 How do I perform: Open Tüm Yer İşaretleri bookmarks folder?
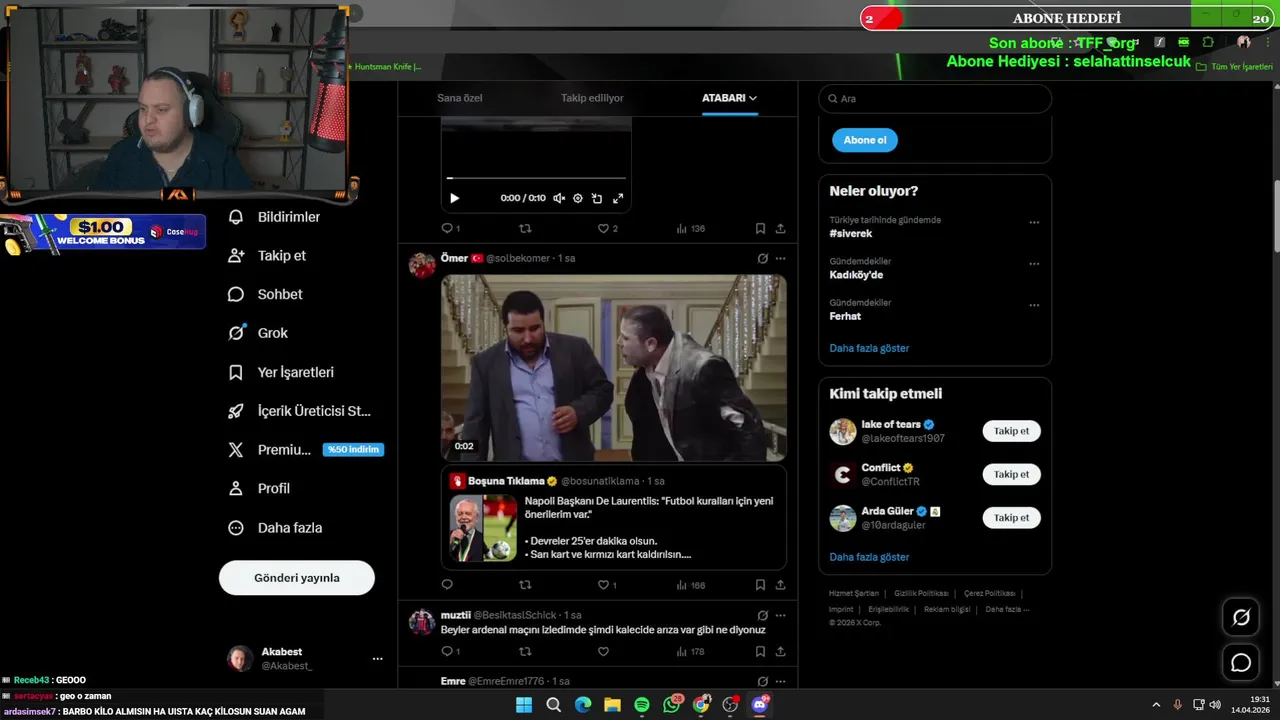coord(1234,67)
